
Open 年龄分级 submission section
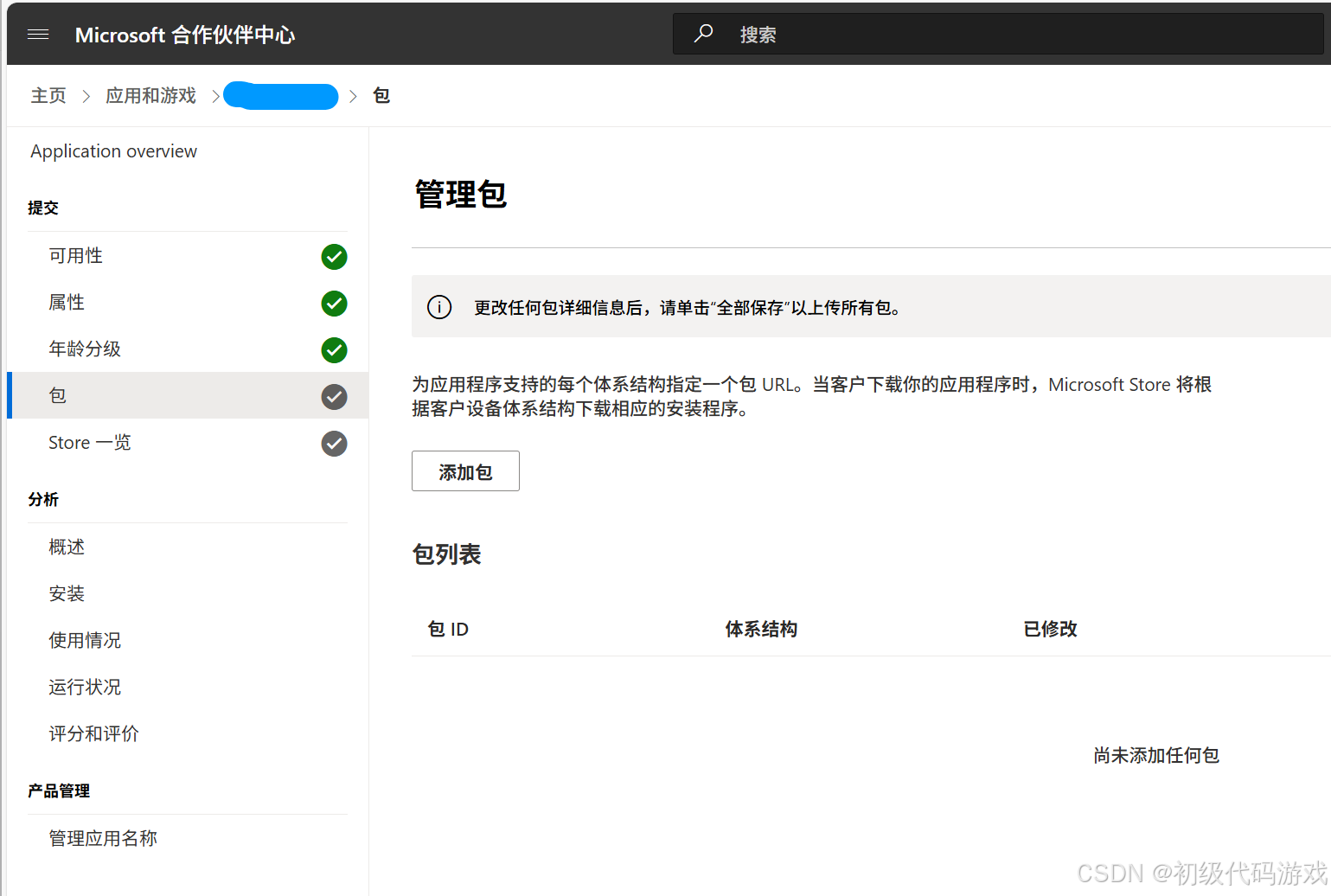point(188,349)
